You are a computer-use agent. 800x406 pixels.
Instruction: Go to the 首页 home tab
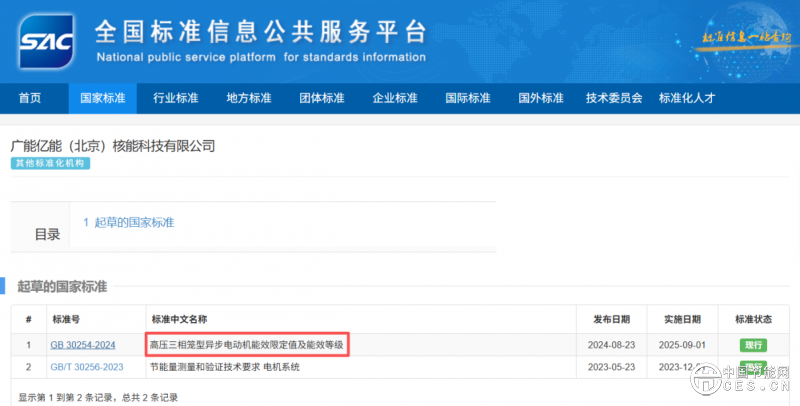[x=30, y=98]
